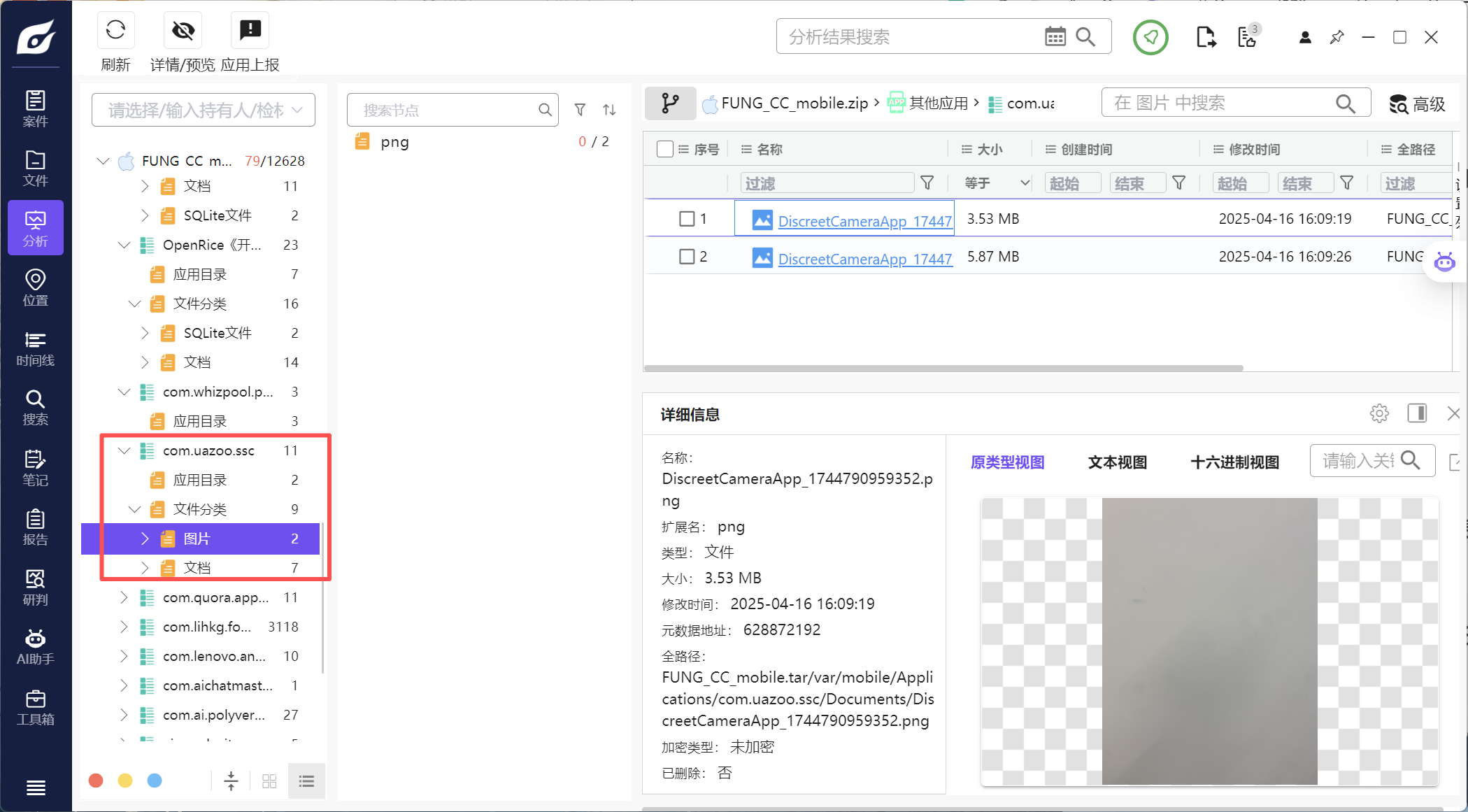The image size is (1468, 812).
Task: Expand the com.lihkg.fo... tree node
Action: coord(124,627)
